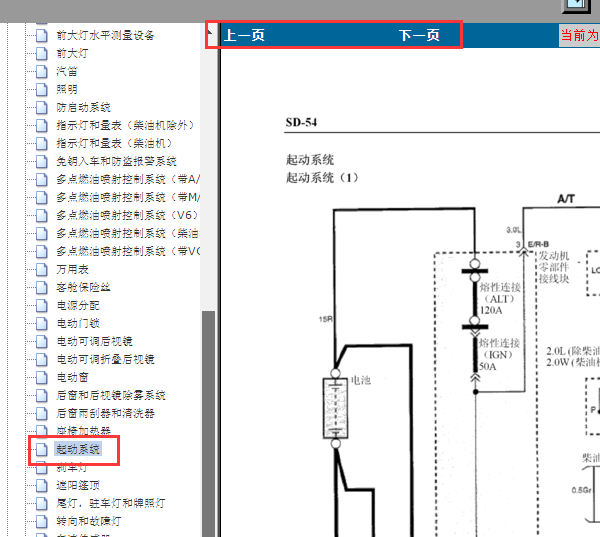The width and height of the screenshot is (600, 537).
Task: Click the A/T label in diagram
Action: [x=566, y=199]
